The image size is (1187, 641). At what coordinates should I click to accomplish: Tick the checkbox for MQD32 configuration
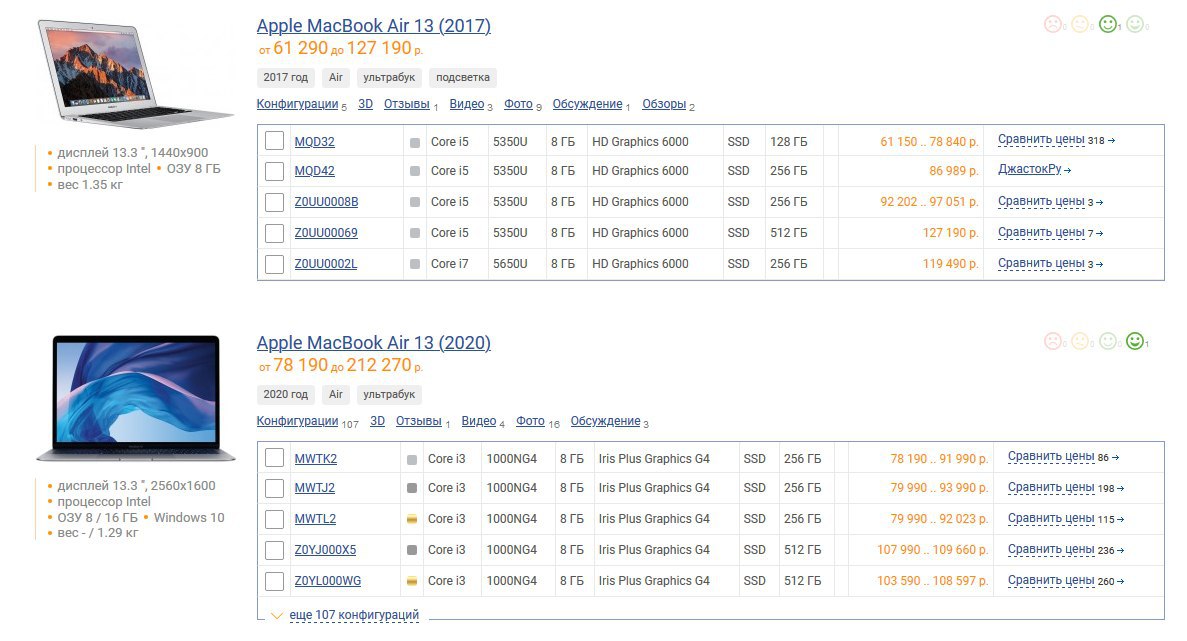tap(274, 141)
